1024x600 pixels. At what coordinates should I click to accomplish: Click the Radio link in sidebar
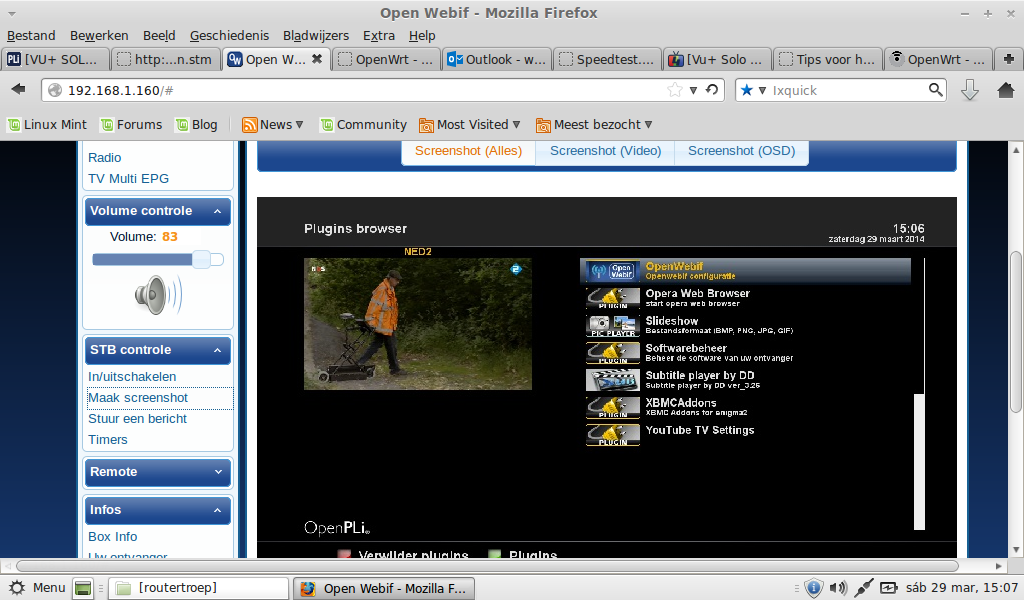tap(104, 157)
